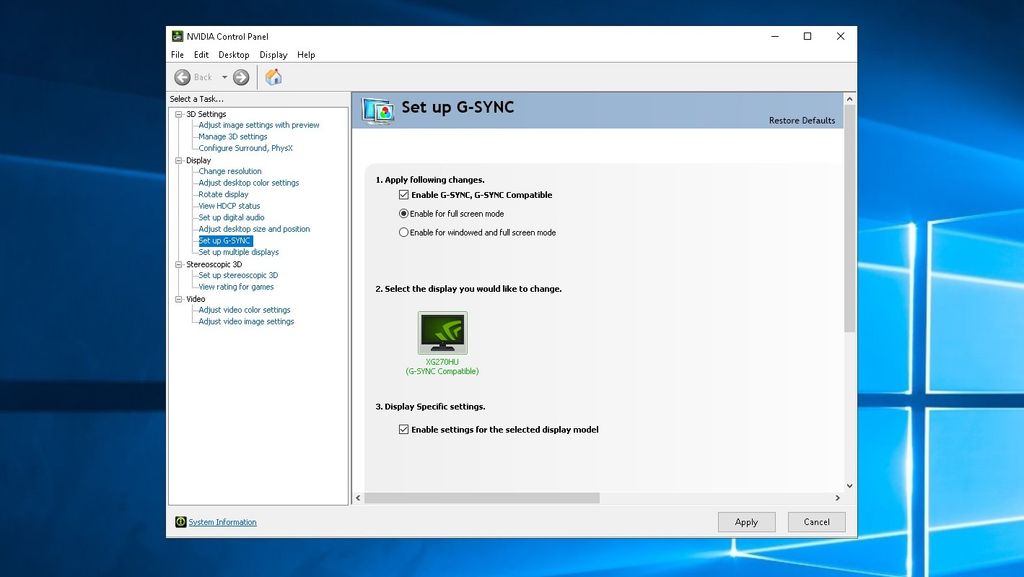Click the Set up G-SYNC header monitor icon
This screenshot has height=577, width=1024.
coord(375,109)
